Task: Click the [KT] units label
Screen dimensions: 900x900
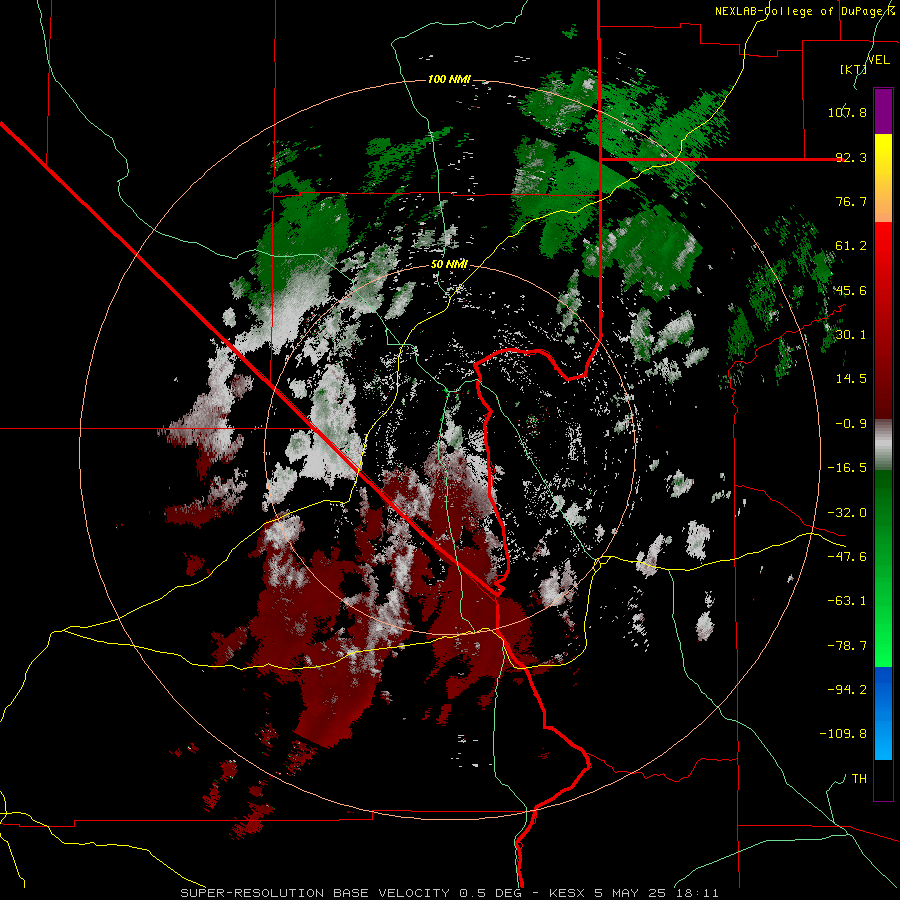Action: click(x=853, y=69)
